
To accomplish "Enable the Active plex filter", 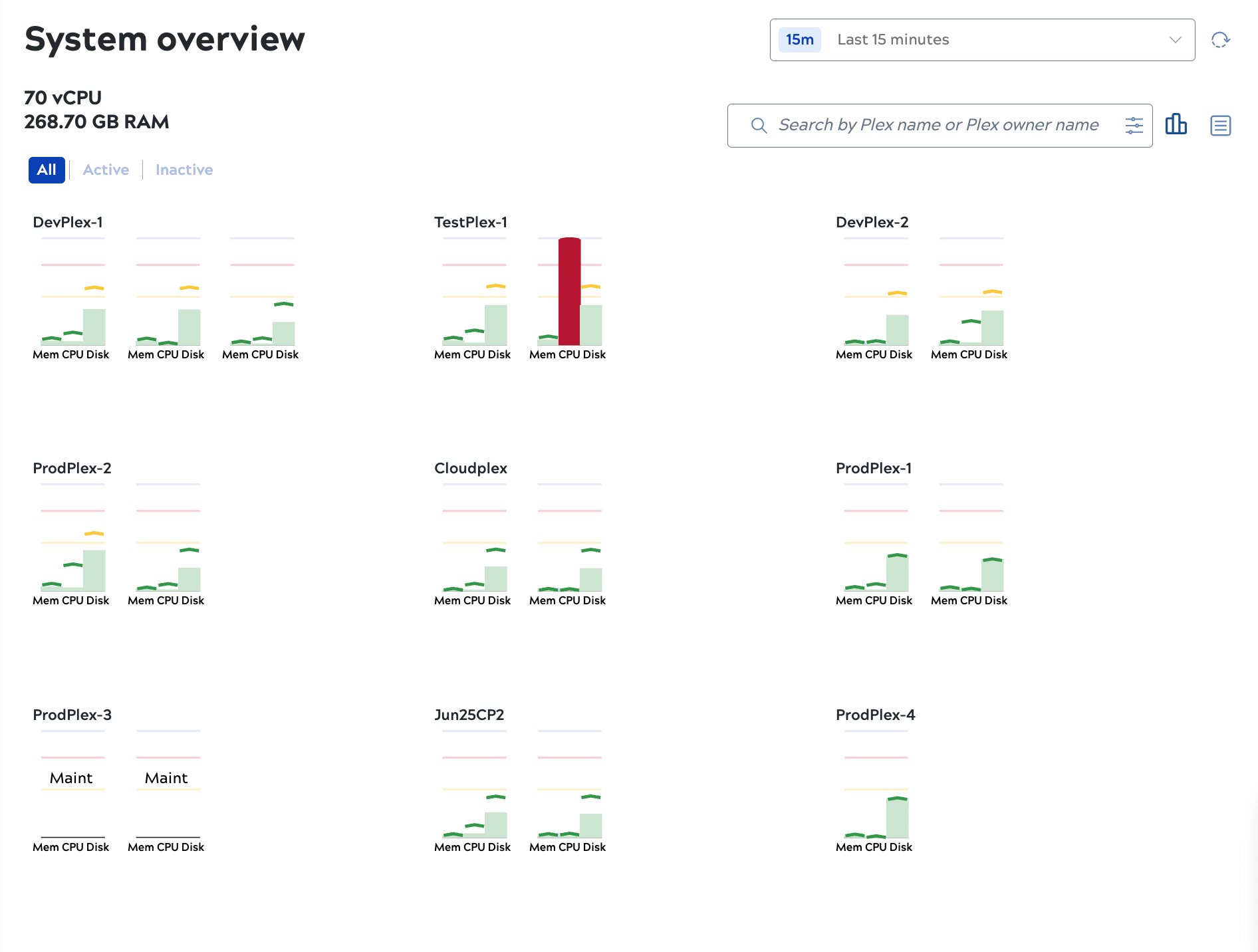I will click(105, 170).
